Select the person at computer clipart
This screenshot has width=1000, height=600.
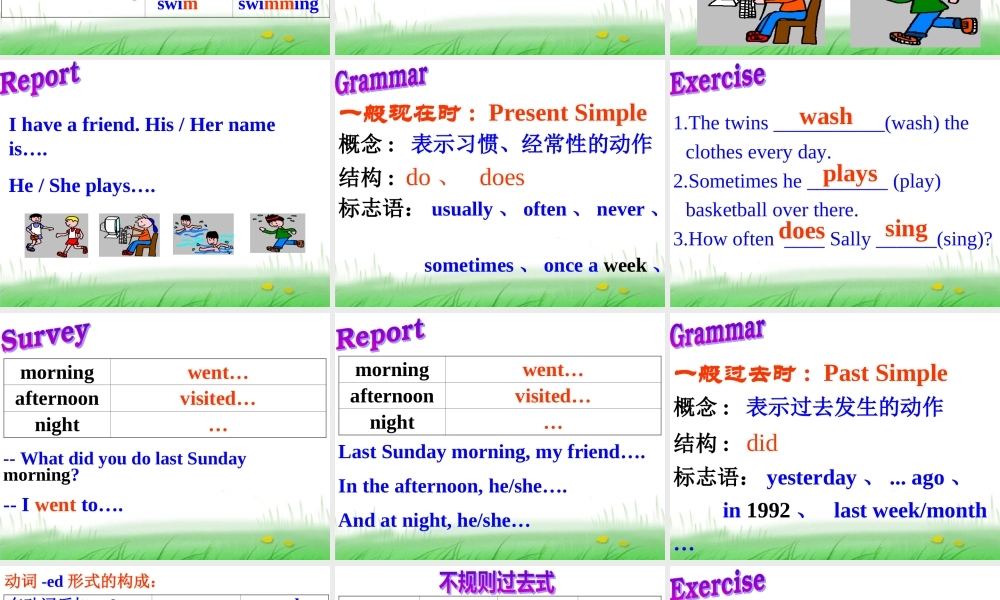click(129, 235)
